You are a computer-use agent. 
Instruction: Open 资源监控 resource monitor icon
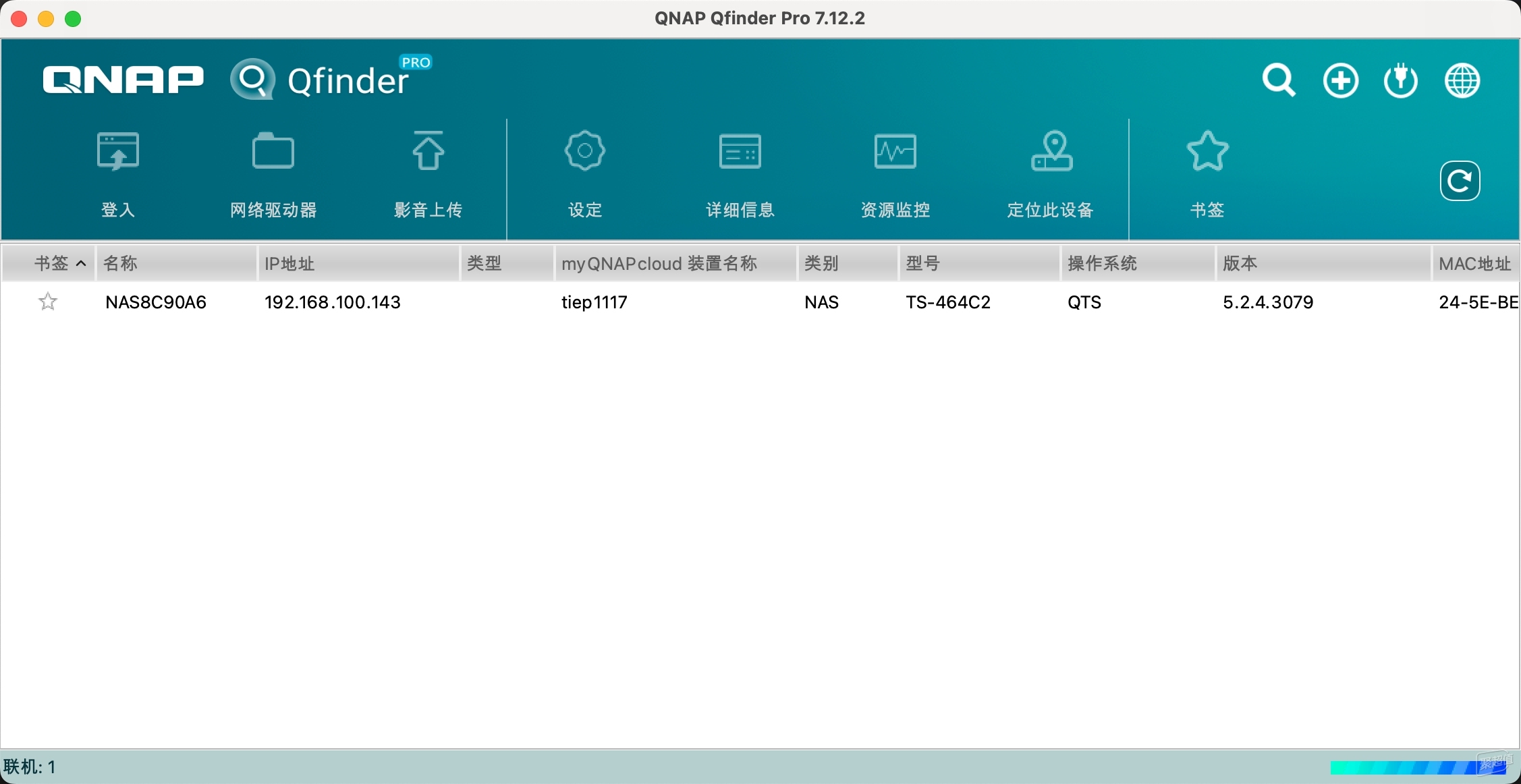point(895,151)
